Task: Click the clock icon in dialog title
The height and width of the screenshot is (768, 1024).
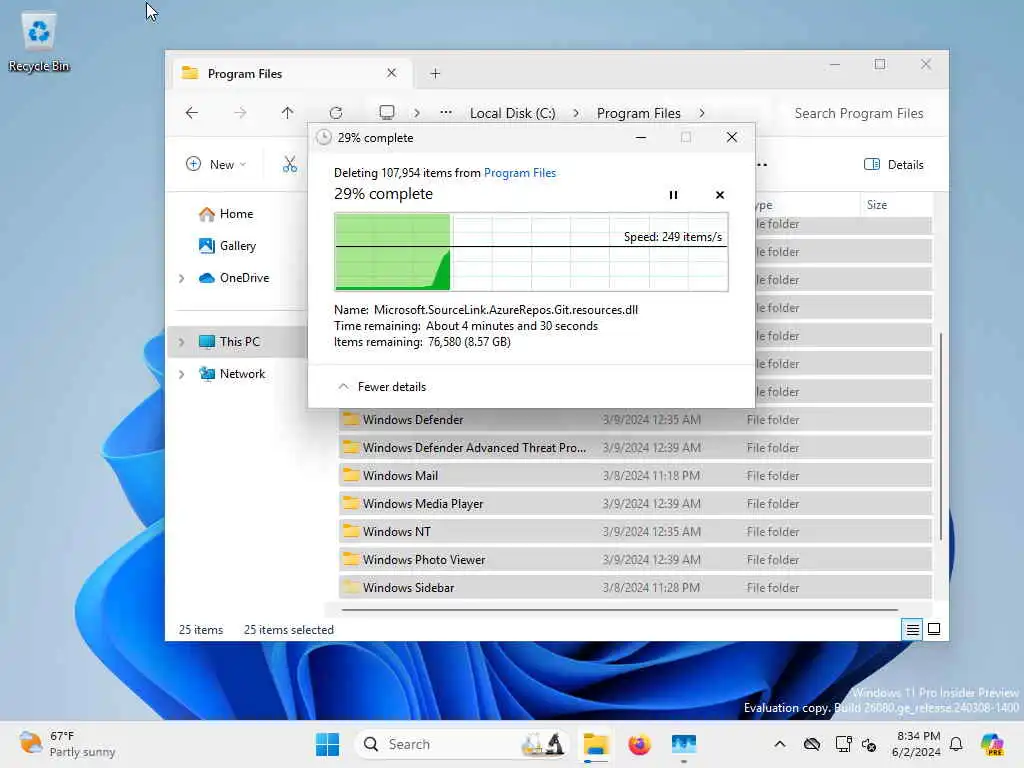Action: click(323, 137)
